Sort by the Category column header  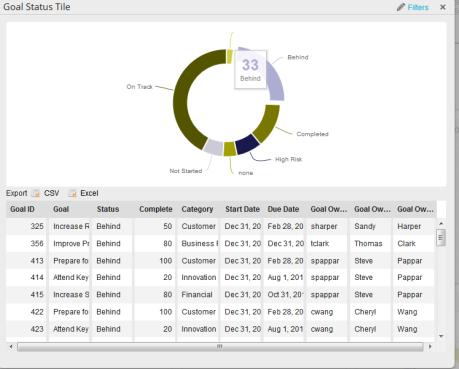coord(198,209)
